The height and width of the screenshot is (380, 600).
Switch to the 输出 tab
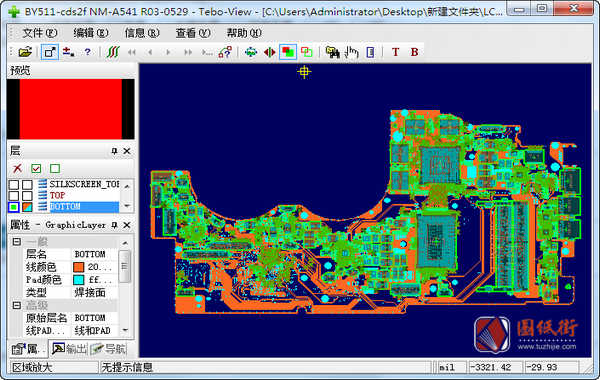coord(69,349)
